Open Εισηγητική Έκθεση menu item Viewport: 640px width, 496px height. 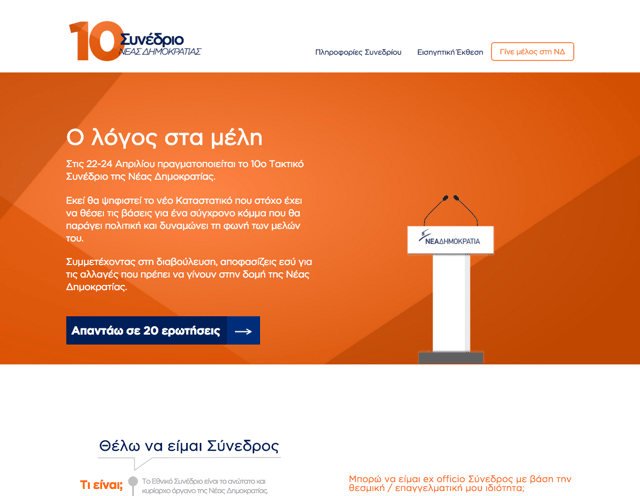coord(449,52)
